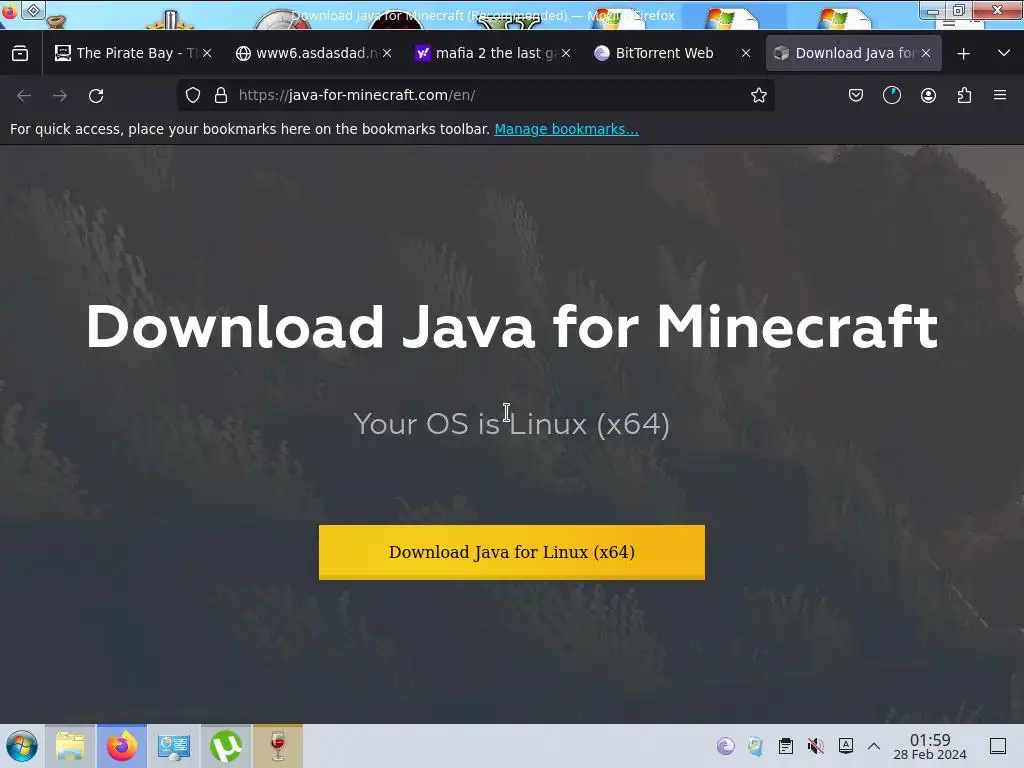Open window menu icon in title bar
This screenshot has width=1024, height=768.
point(9,10)
